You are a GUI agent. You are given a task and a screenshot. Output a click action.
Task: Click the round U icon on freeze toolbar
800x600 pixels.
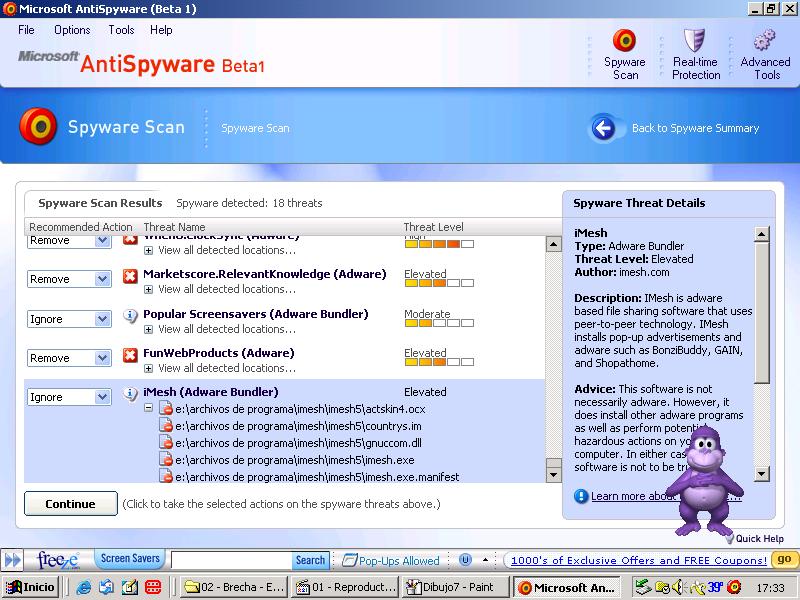(465, 560)
